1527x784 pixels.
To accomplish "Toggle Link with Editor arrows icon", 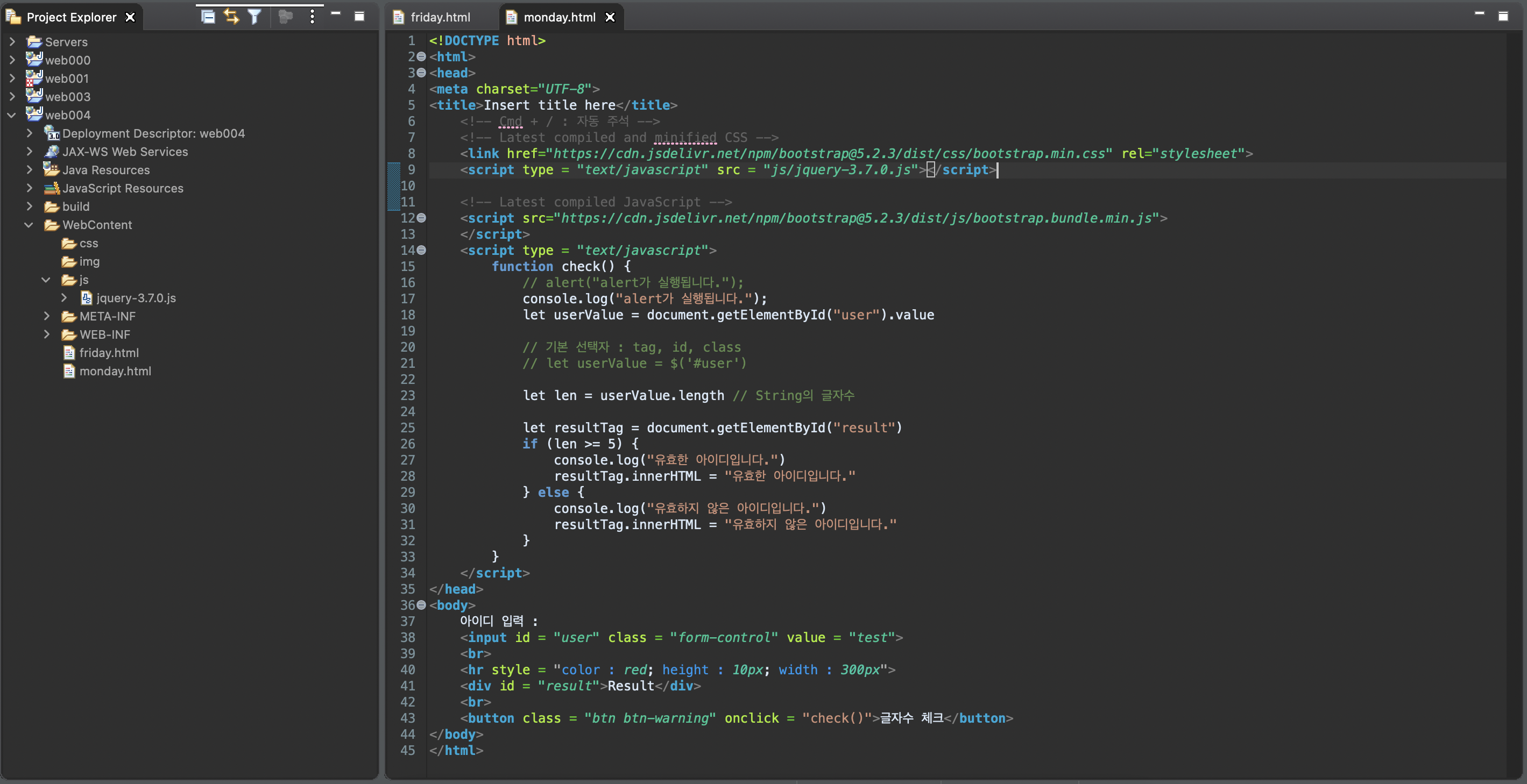I will (x=231, y=17).
